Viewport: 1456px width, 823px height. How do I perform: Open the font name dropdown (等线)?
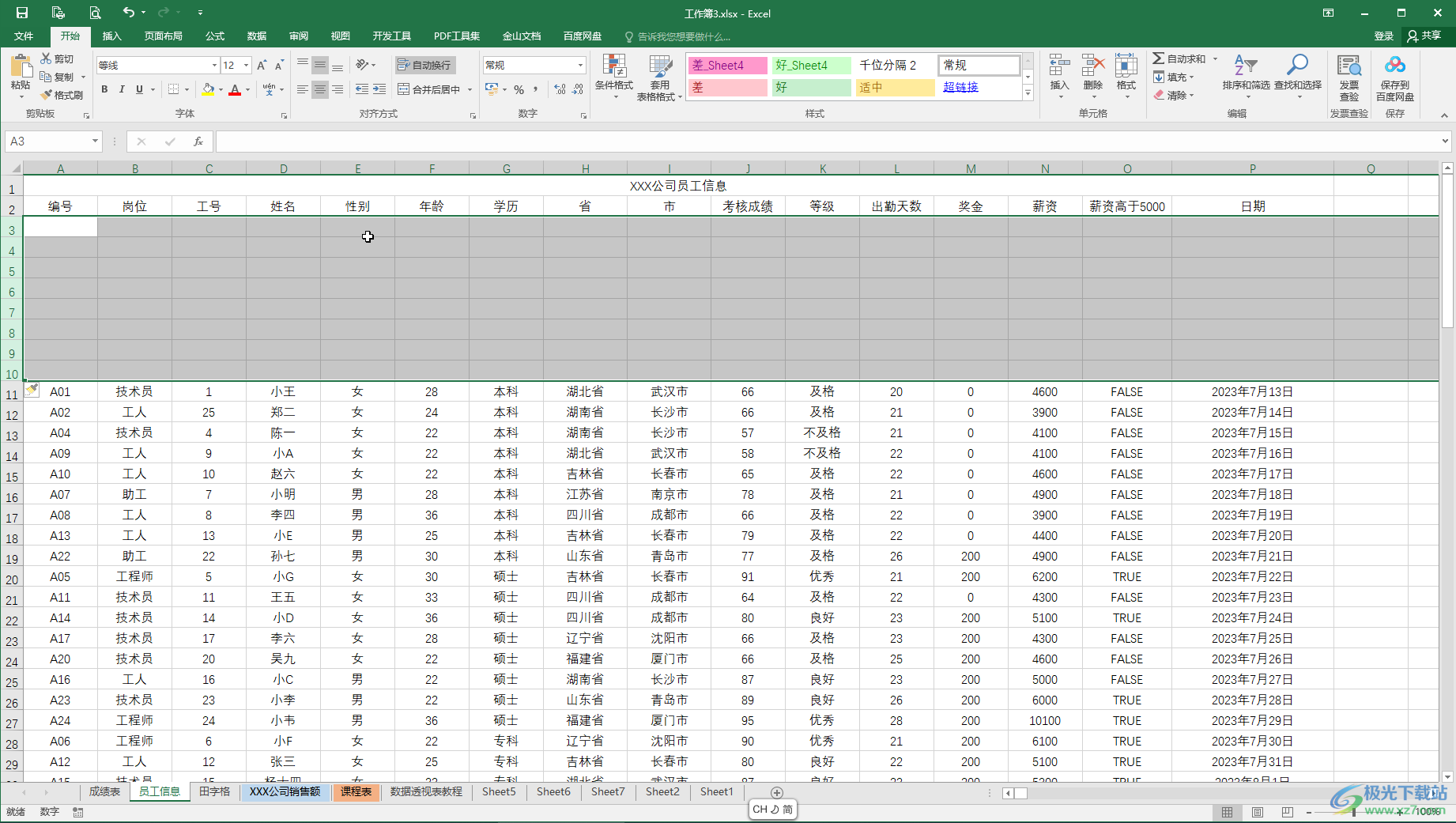214,65
